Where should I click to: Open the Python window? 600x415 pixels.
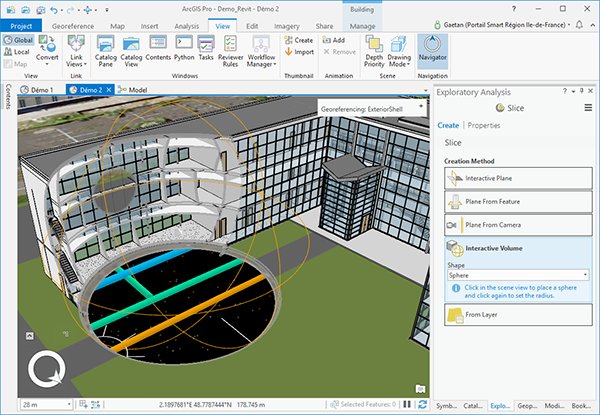[x=184, y=48]
